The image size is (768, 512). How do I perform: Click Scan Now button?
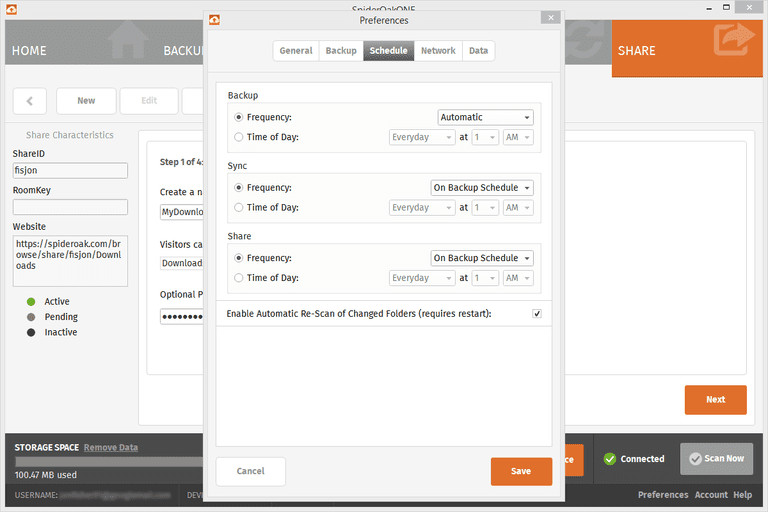(716, 459)
